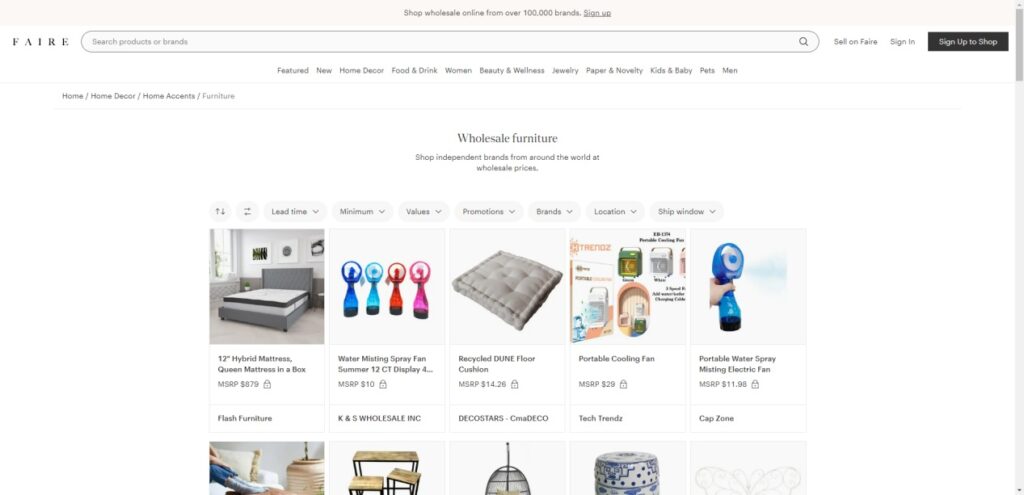Select the Jewelry category menu
1024x495 pixels.
click(x=565, y=71)
